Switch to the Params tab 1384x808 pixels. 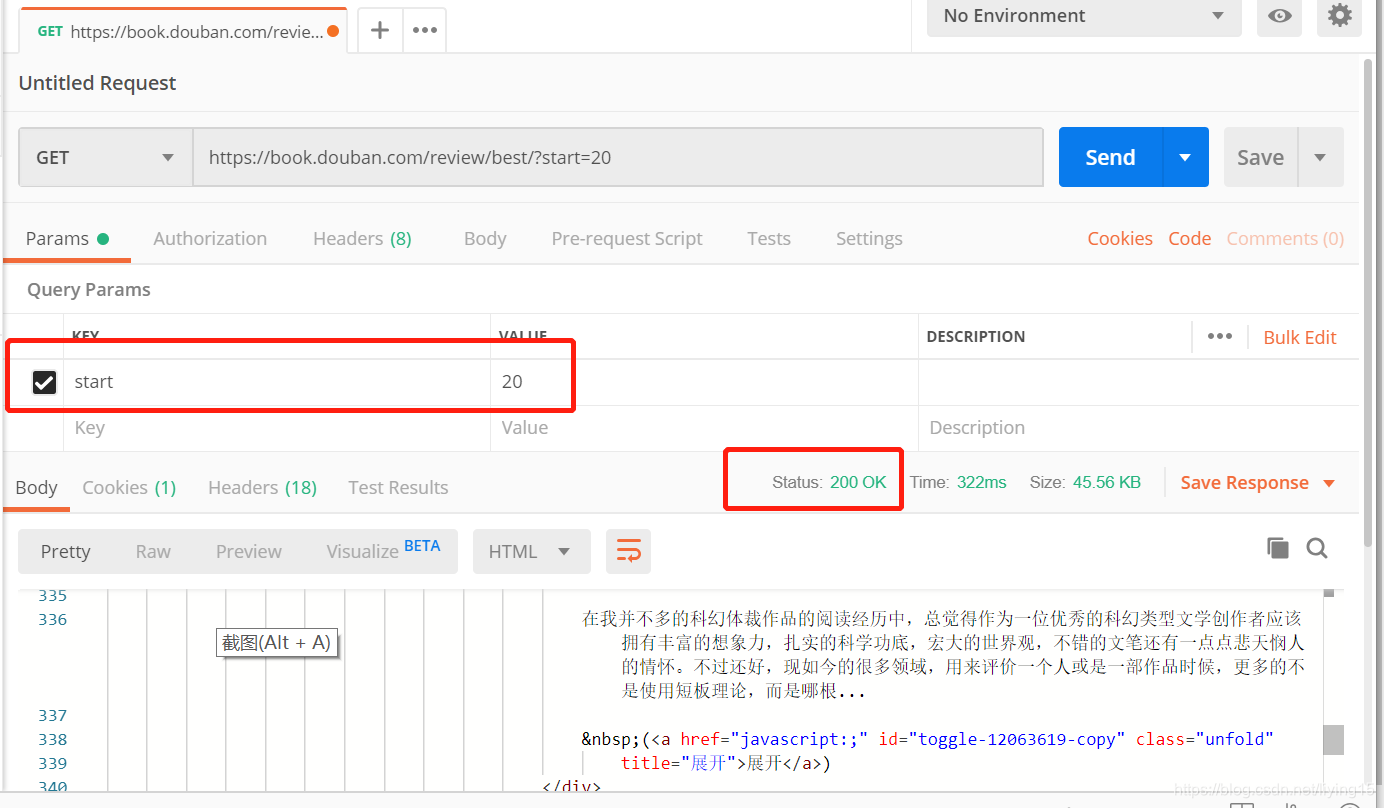coord(67,238)
